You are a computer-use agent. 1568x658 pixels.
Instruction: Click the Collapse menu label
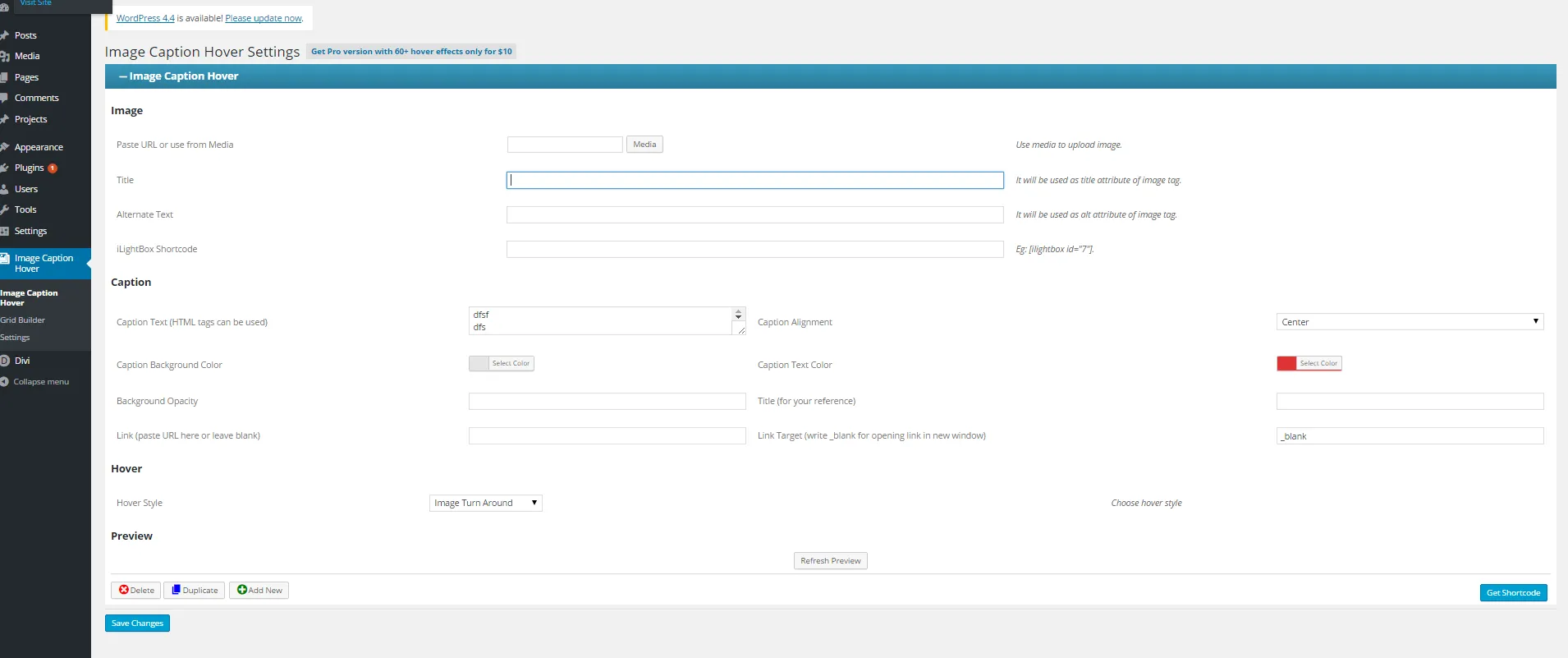point(41,382)
